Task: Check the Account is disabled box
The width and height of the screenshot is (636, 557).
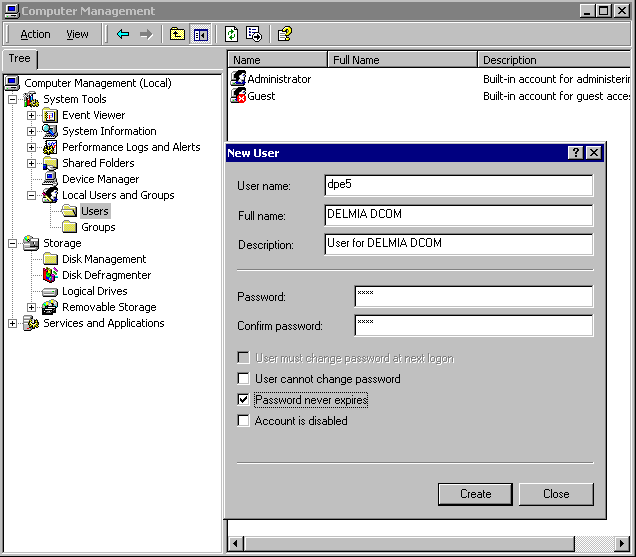Action: coord(243,421)
